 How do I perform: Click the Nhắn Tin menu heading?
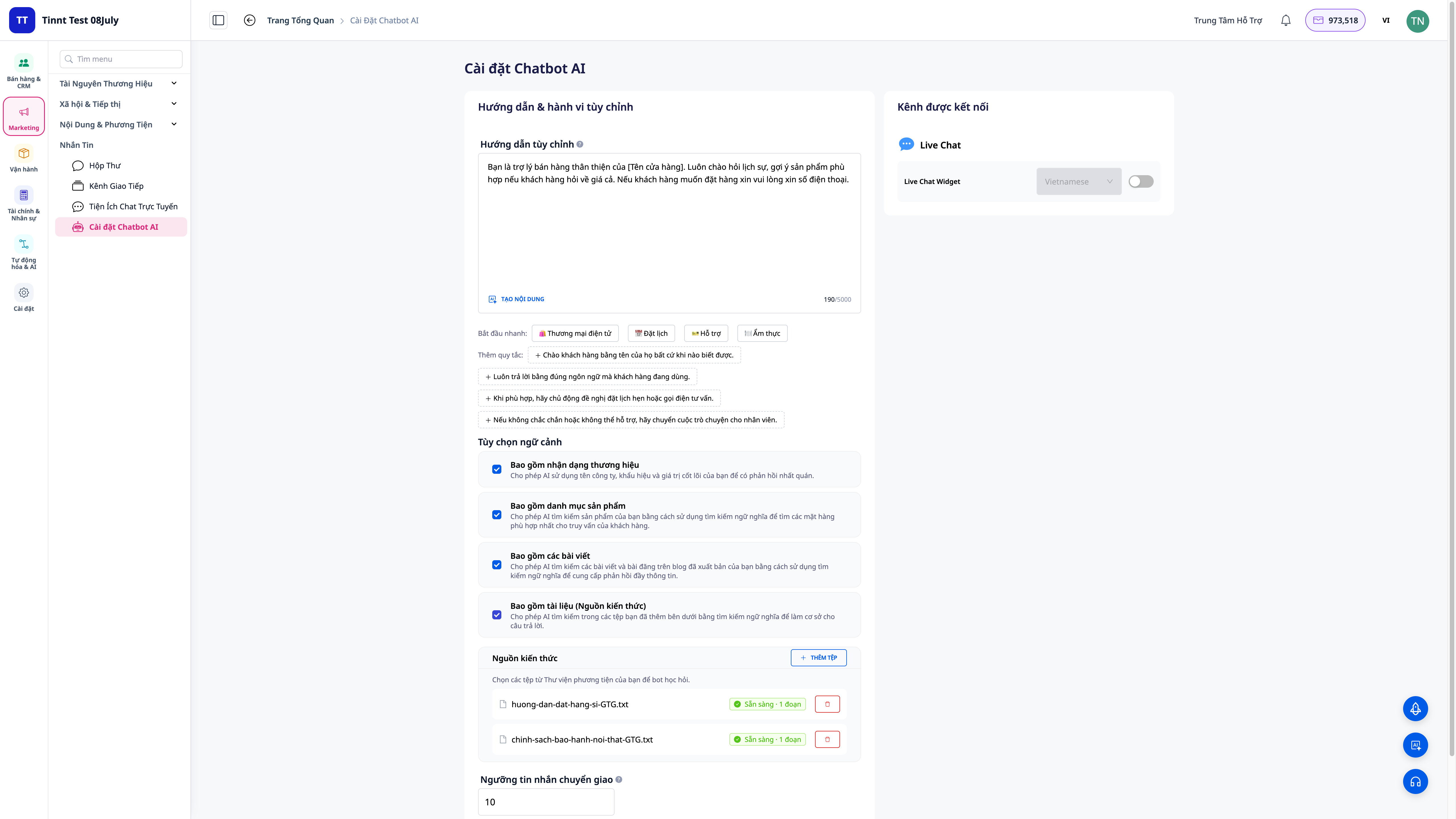tap(76, 145)
